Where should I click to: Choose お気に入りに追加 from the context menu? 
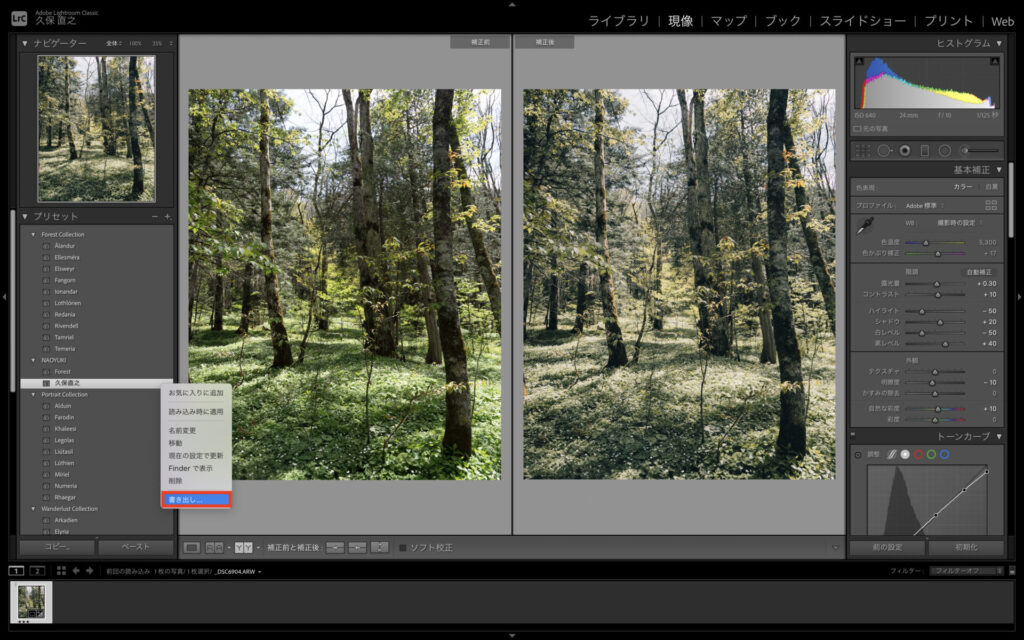(x=196, y=393)
